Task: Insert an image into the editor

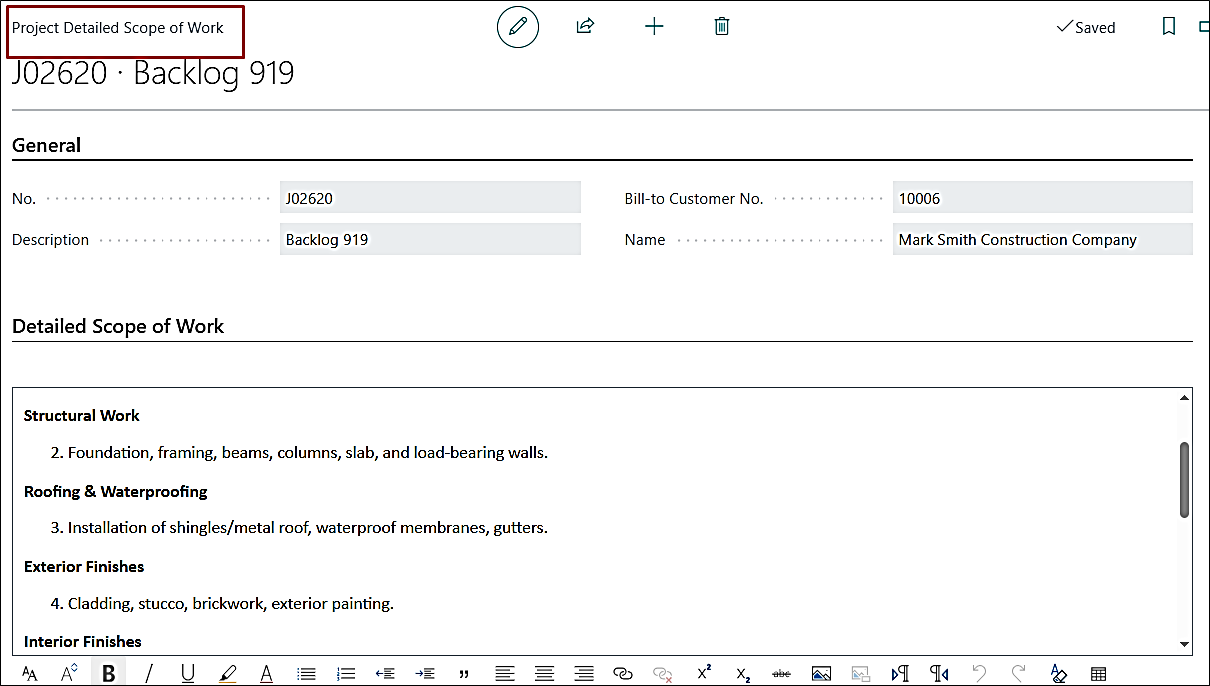Action: point(821,673)
